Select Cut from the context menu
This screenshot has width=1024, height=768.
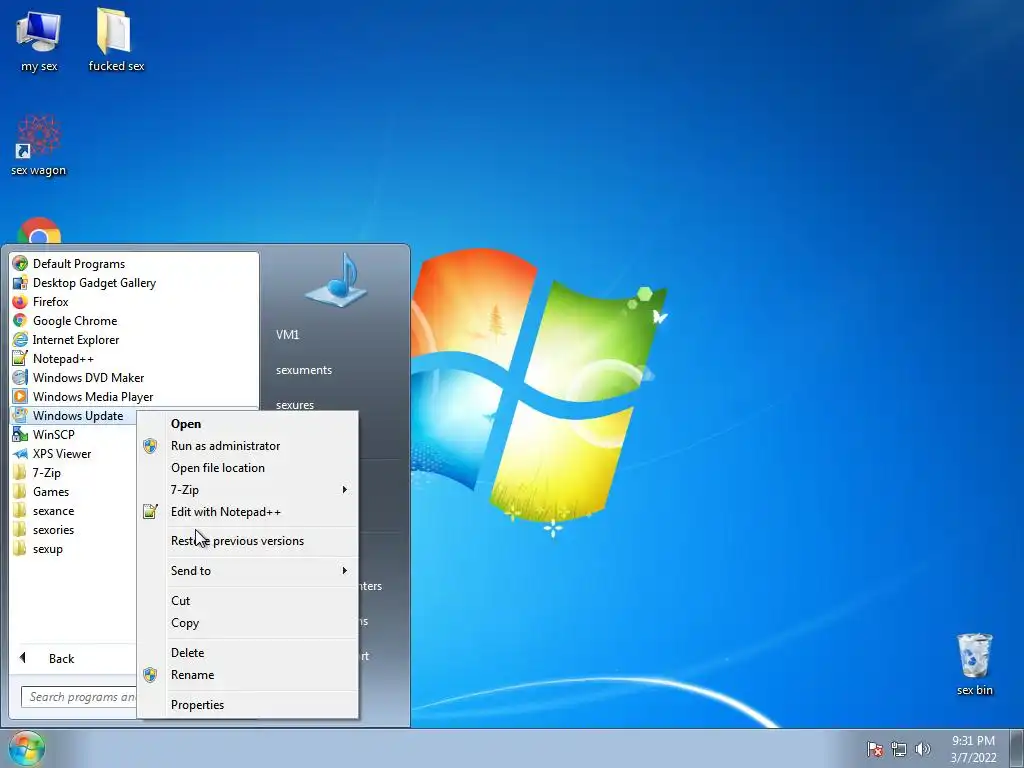248,601
